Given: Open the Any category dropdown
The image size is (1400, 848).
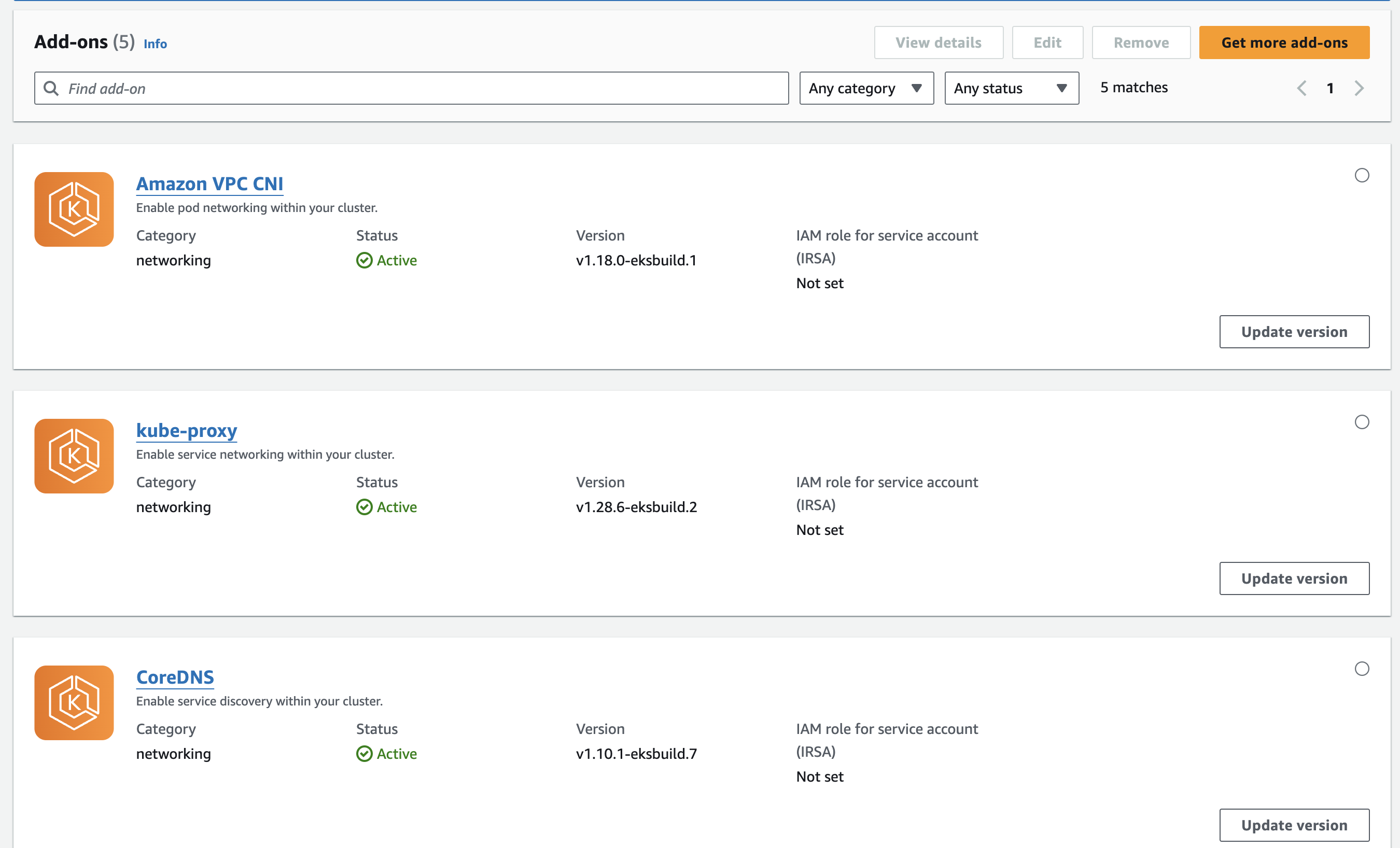Looking at the screenshot, I should [866, 88].
